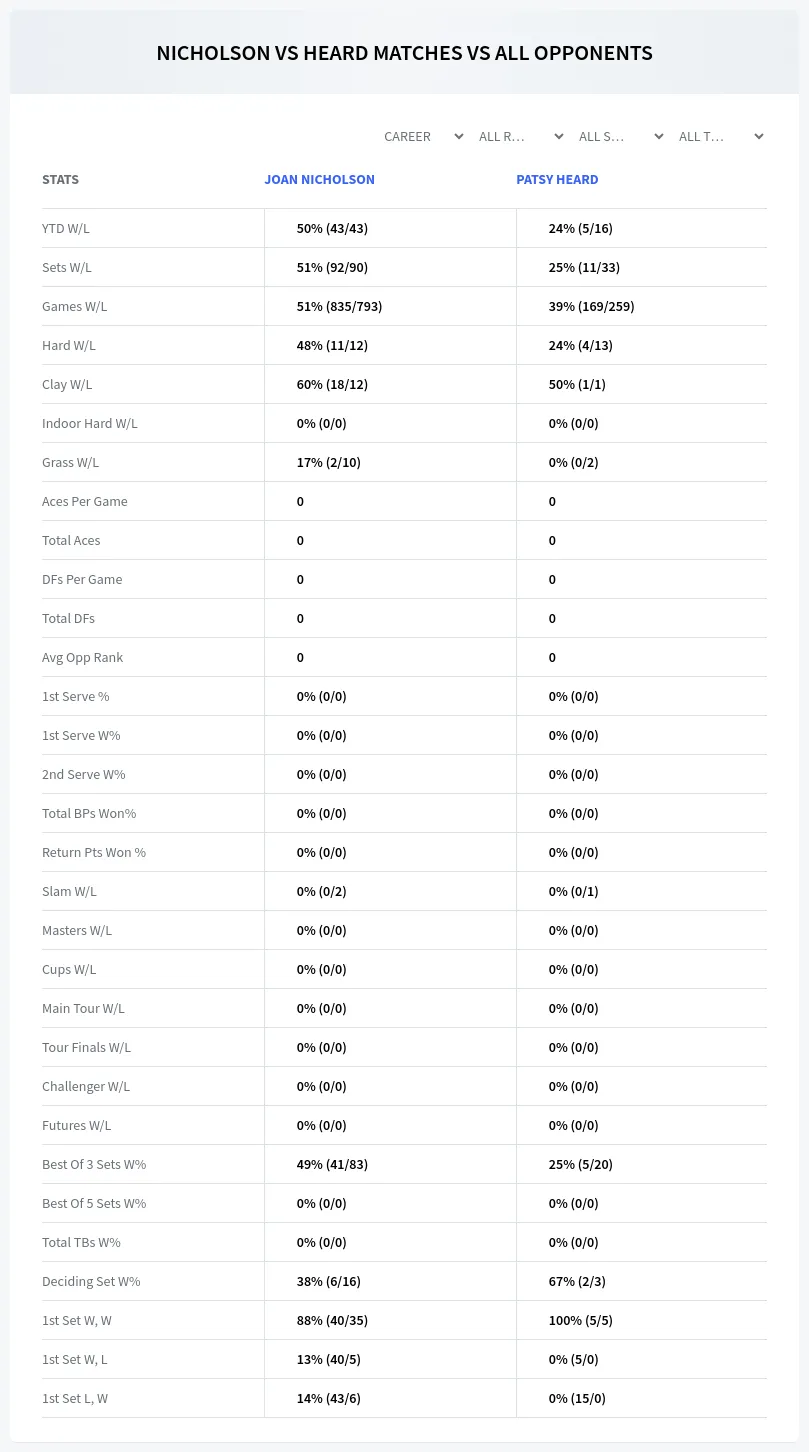Select the Slam W/L row label
Image resolution: width=809 pixels, height=1452 pixels.
(x=69, y=891)
